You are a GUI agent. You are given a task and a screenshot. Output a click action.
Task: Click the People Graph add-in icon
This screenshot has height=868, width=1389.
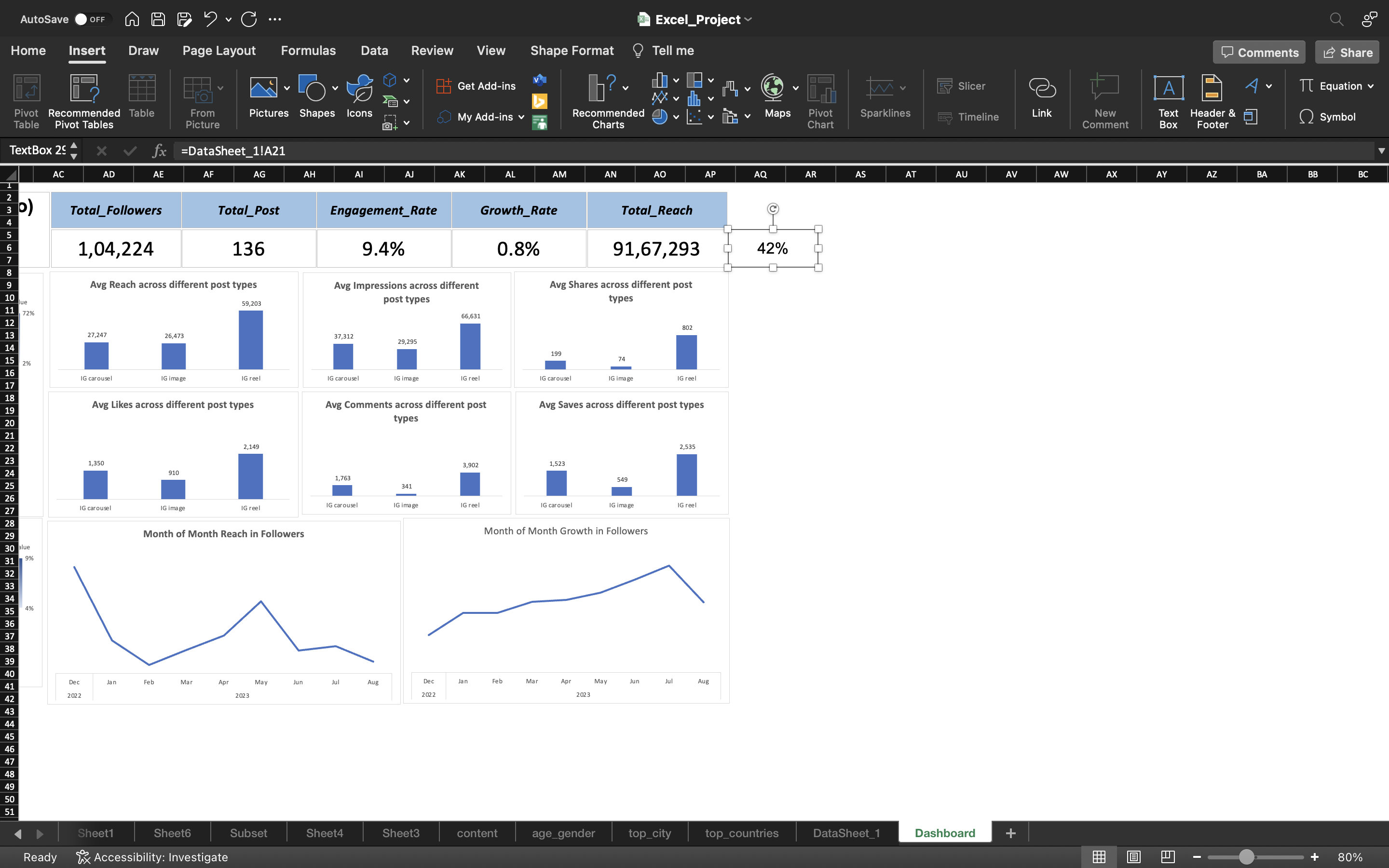point(540,123)
